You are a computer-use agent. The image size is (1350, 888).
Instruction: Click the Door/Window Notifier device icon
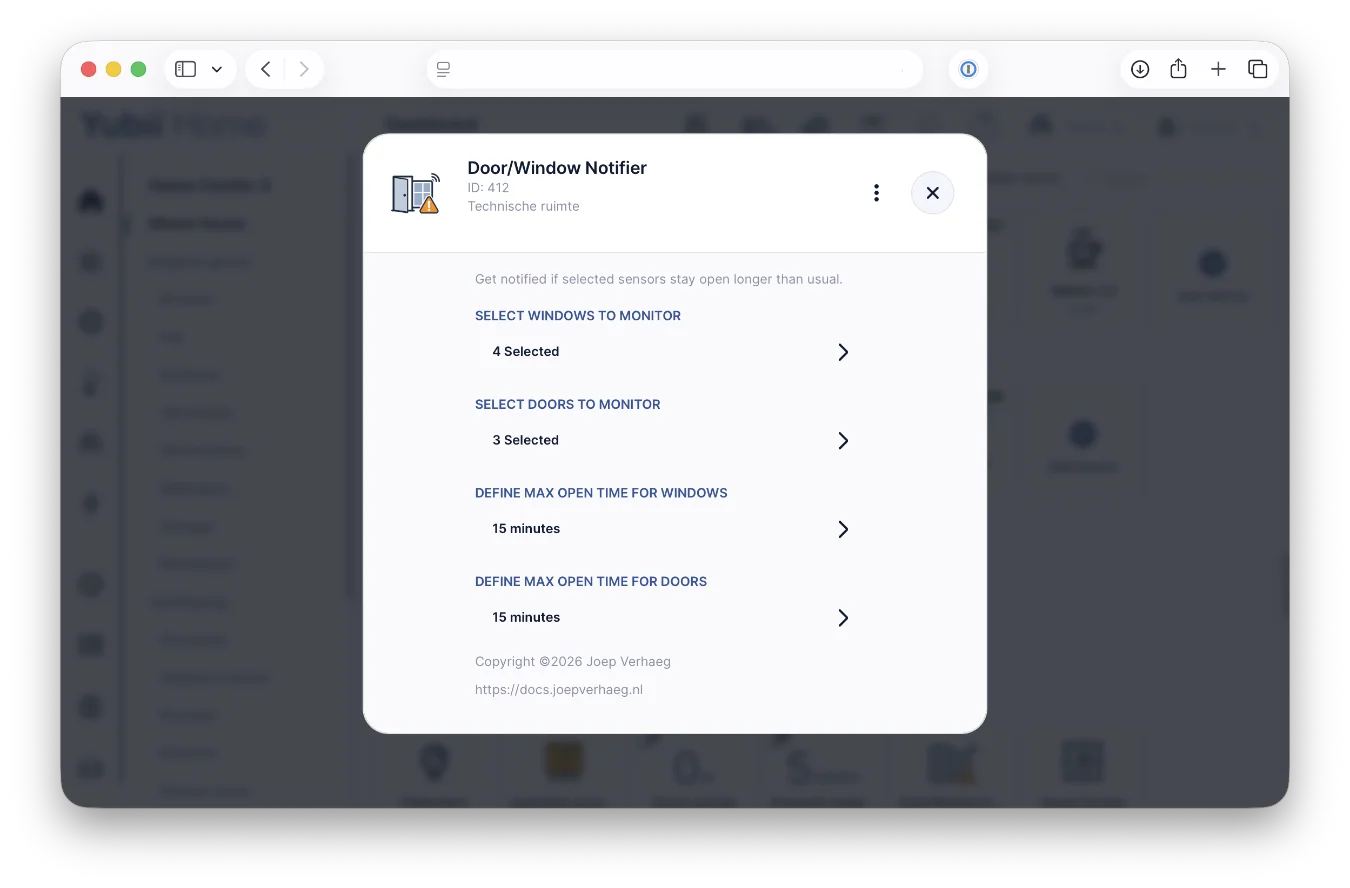point(415,193)
